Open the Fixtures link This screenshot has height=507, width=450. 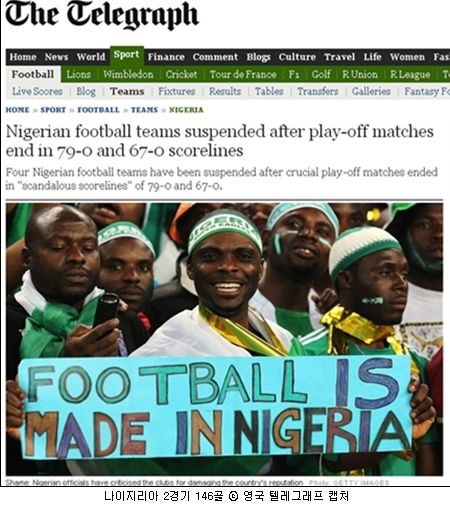click(177, 91)
